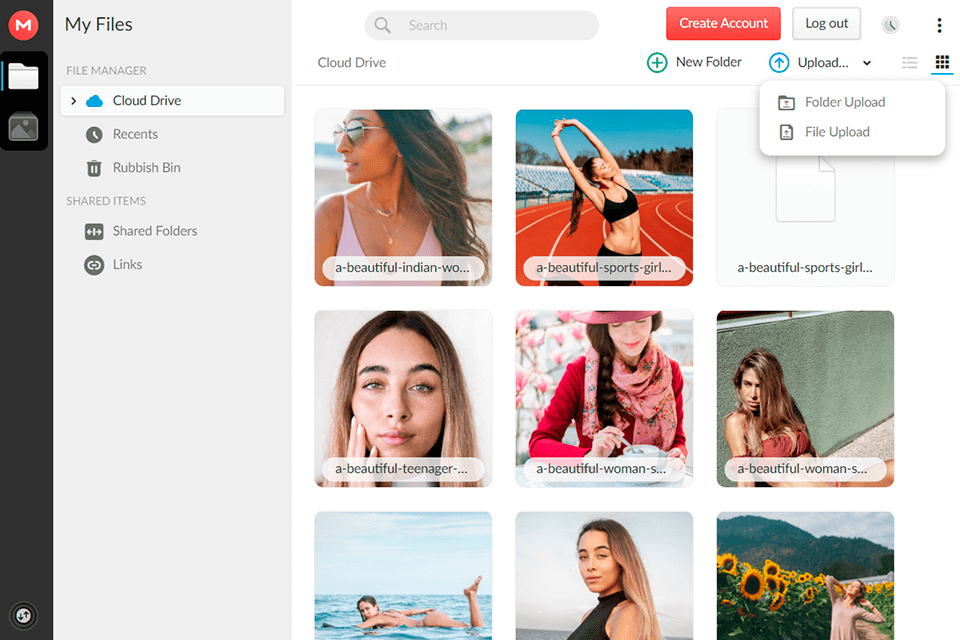Open Links in the sidebar
960x640 pixels.
173,265
